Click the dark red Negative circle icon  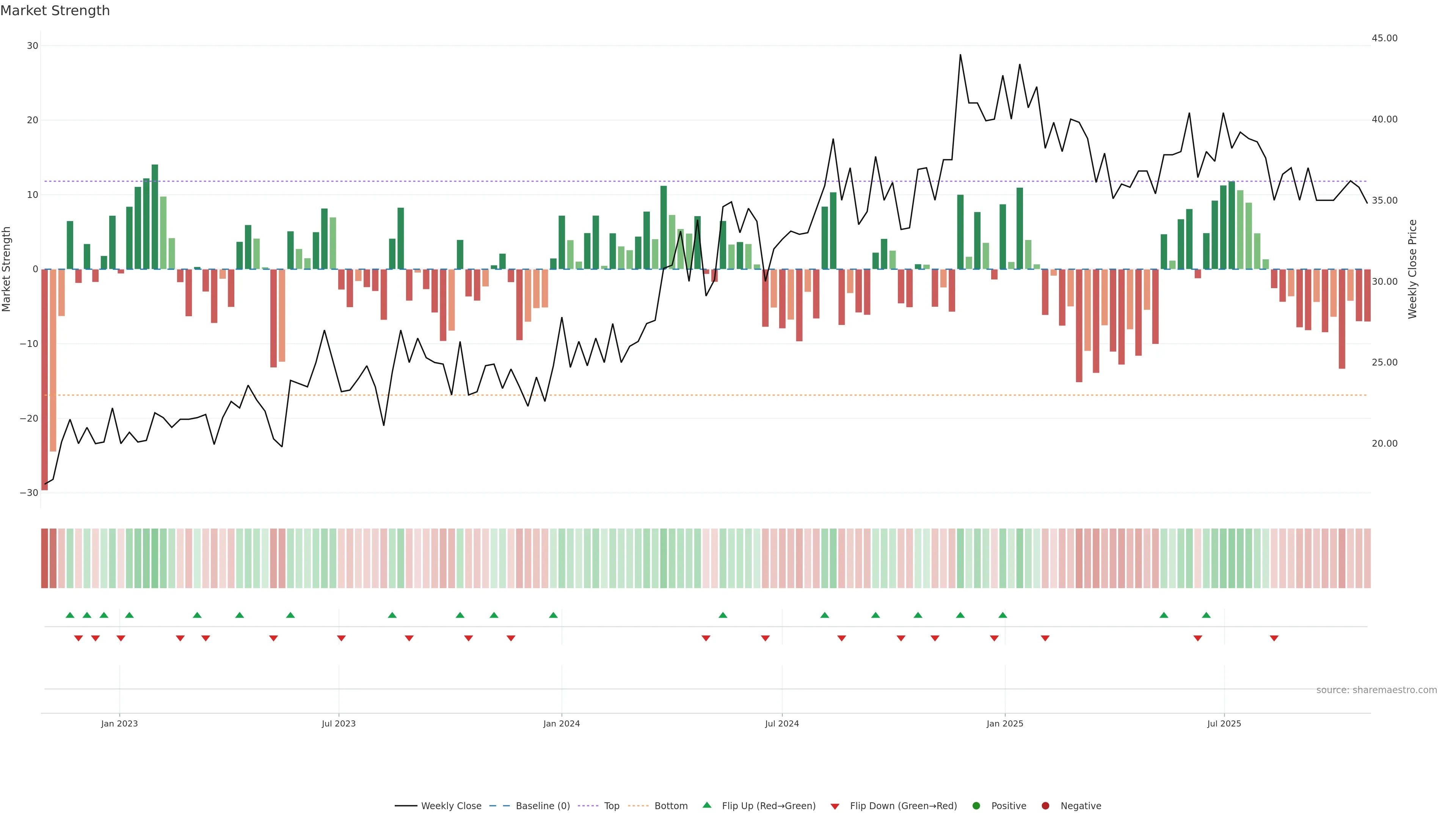1045,806
